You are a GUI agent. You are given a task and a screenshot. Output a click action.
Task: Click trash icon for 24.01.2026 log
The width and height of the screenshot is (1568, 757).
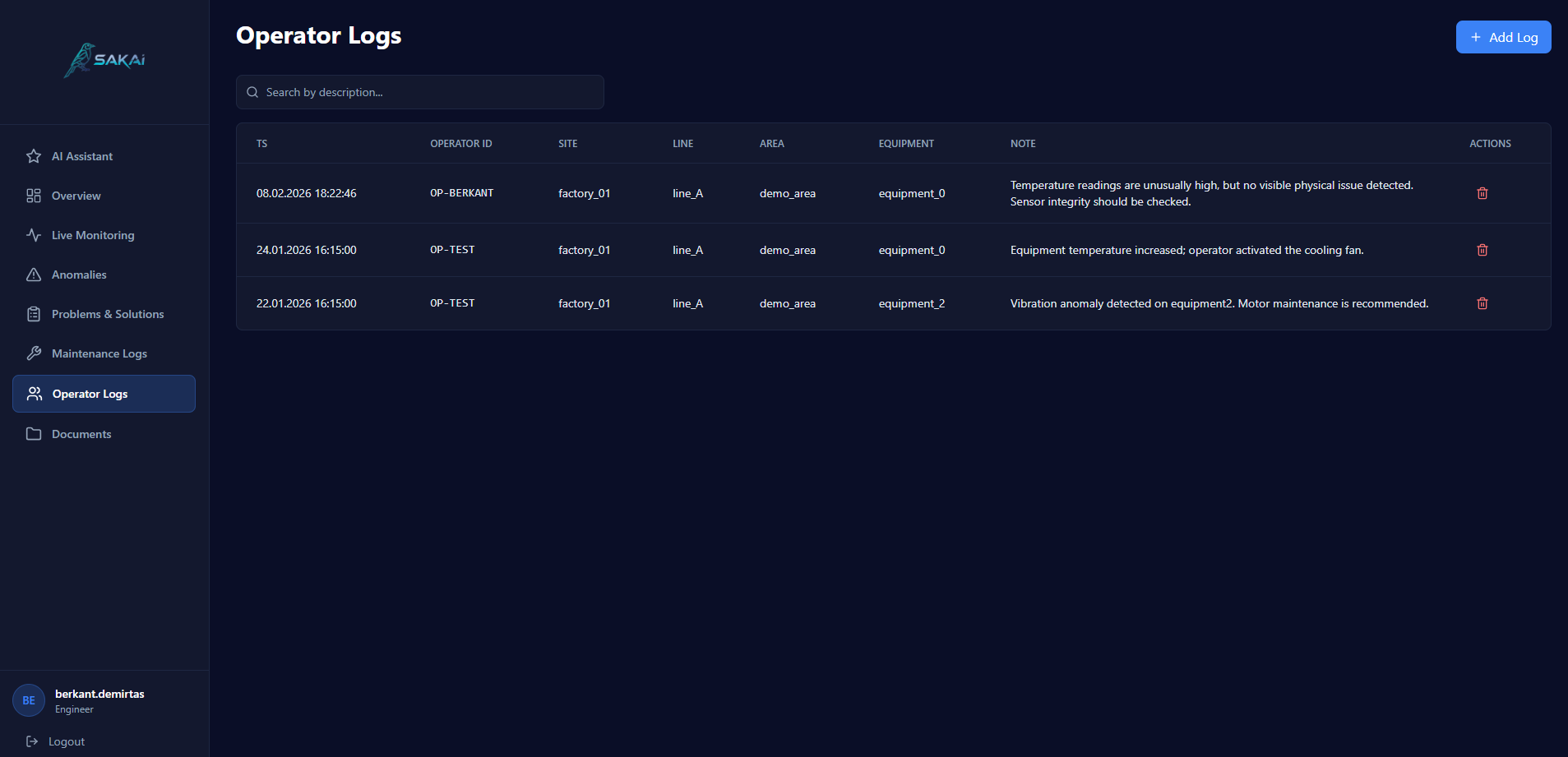pyautogui.click(x=1482, y=250)
